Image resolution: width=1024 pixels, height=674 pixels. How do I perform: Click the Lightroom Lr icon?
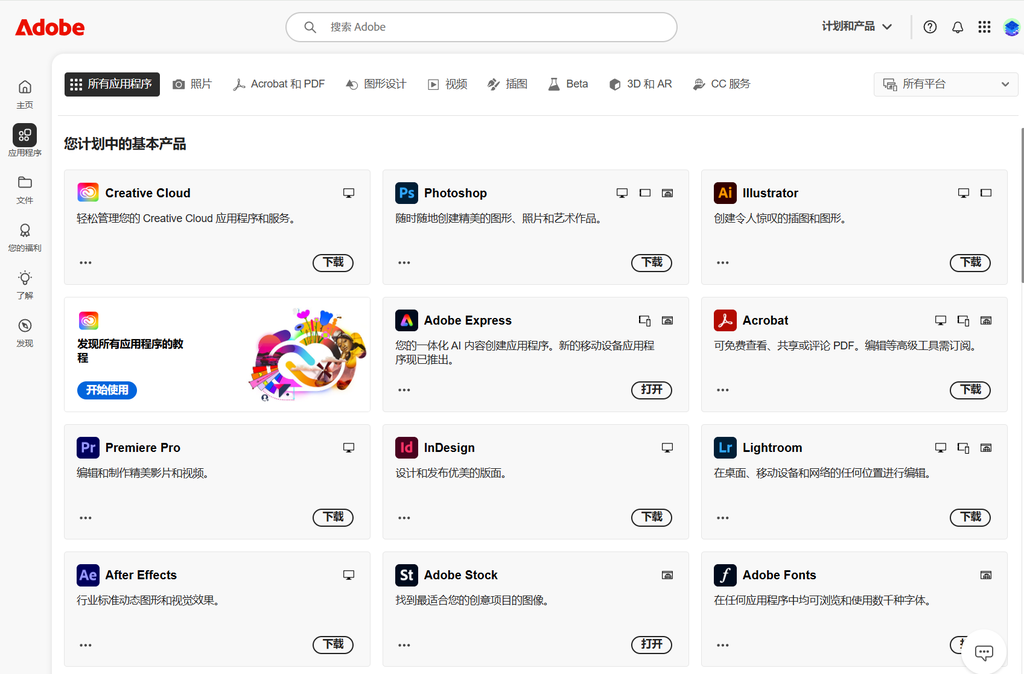[x=725, y=447]
